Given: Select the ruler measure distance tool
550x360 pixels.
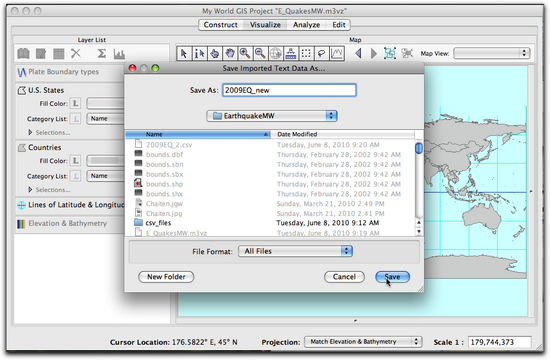Looking at the screenshot, I should tap(291, 53).
